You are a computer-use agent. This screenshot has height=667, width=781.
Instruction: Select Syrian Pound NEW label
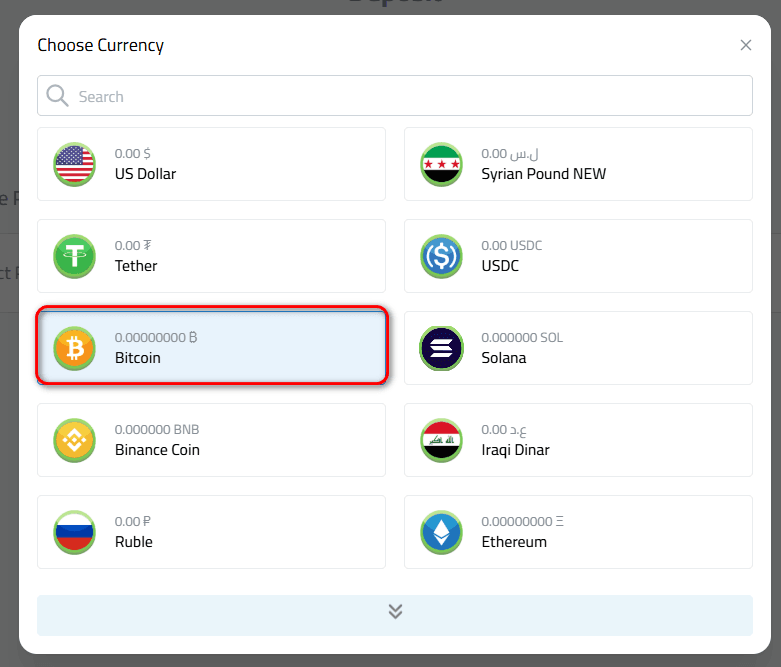543,174
